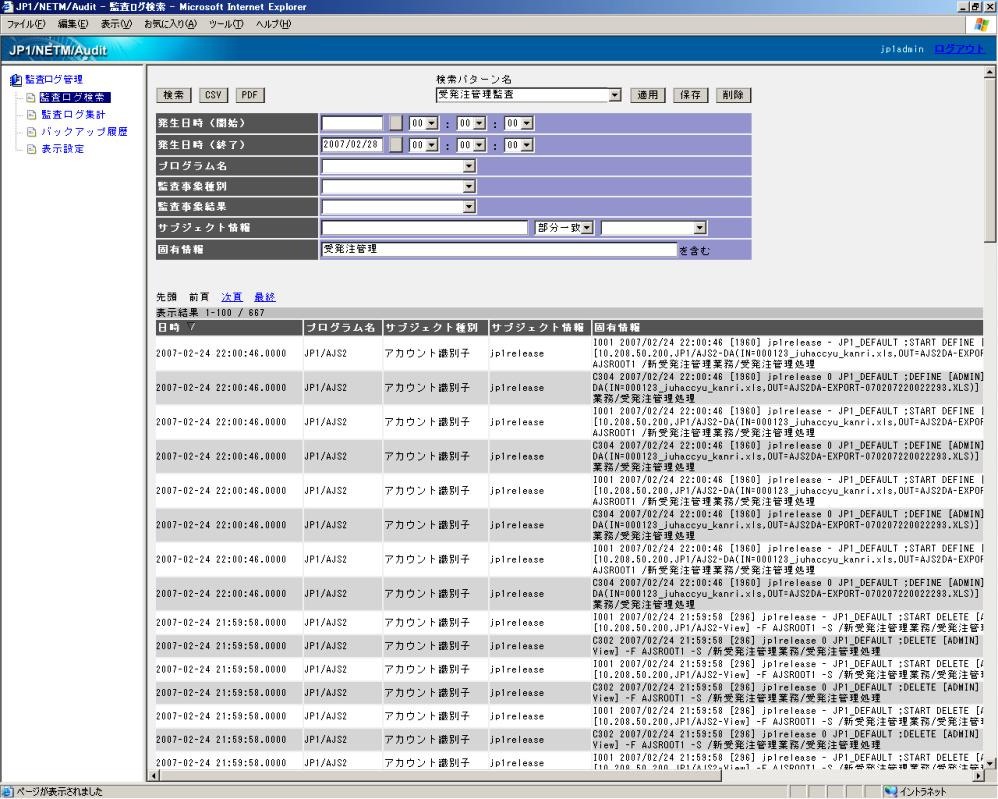998x799 pixels.
Task: Click the calendar button for 発生日時（終了）
Action: point(396,144)
